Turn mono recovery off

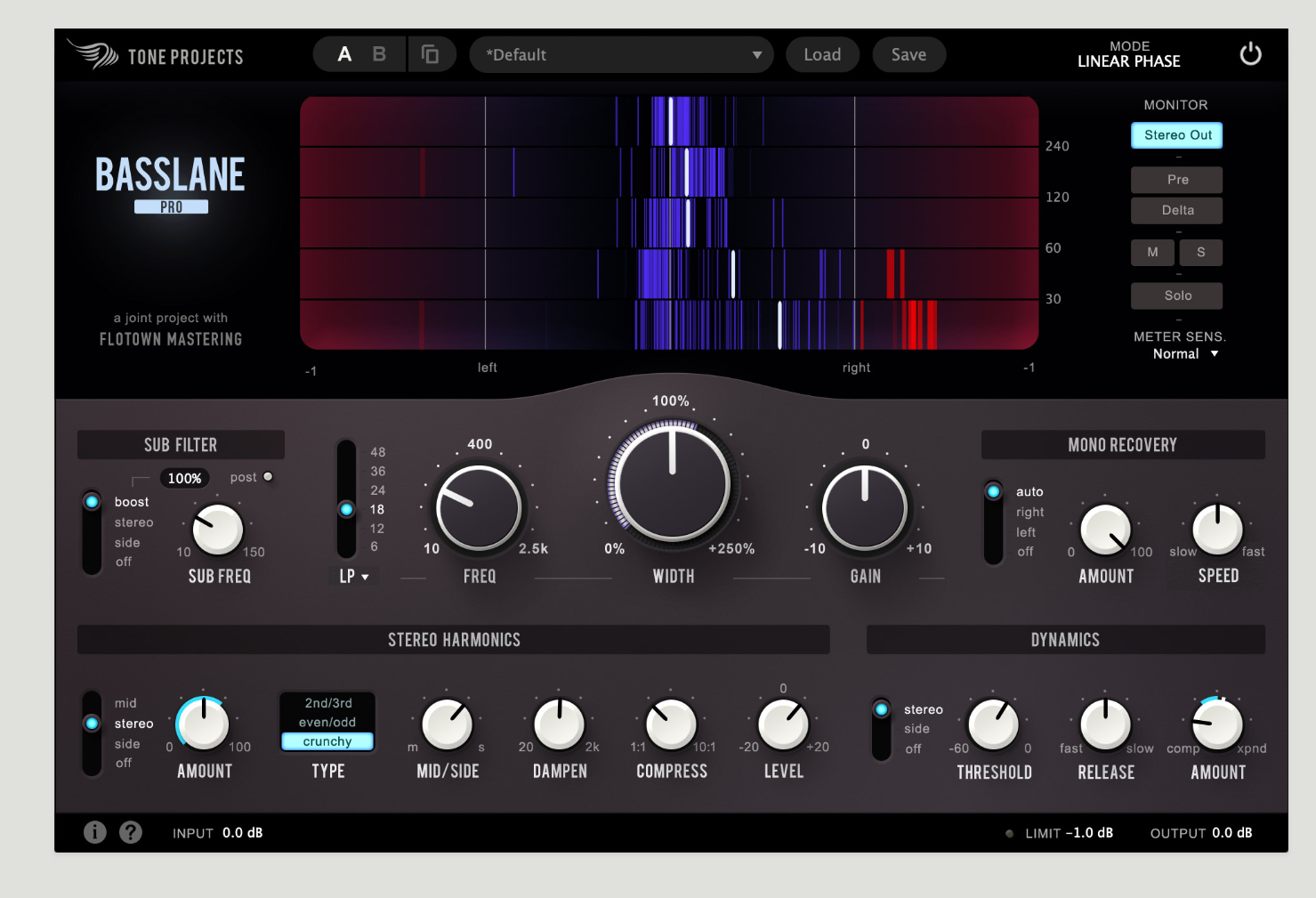(1025, 552)
